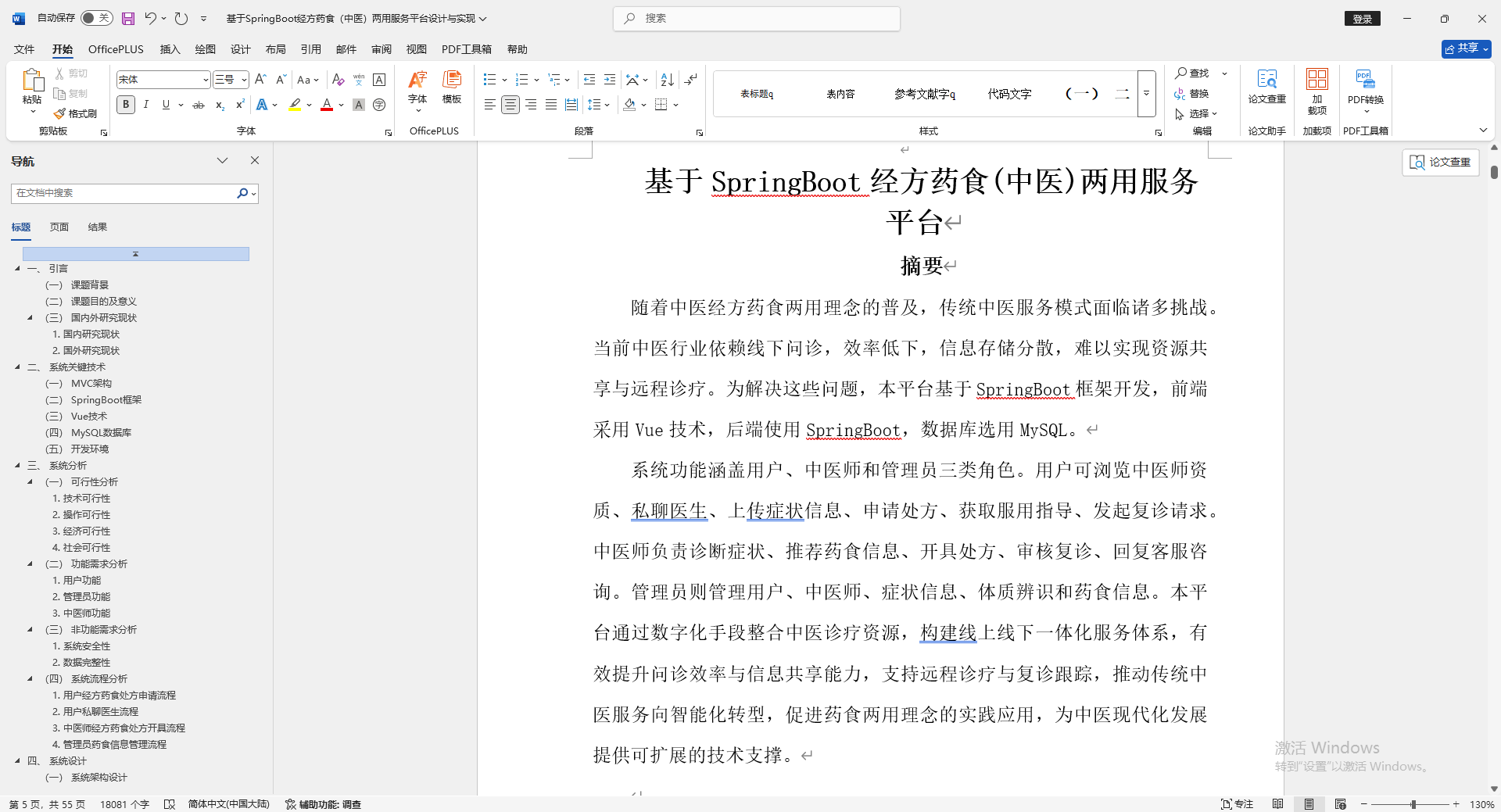Click the Add-ins (加载项) icon
Image resolution: width=1501 pixels, height=812 pixels.
(1317, 92)
